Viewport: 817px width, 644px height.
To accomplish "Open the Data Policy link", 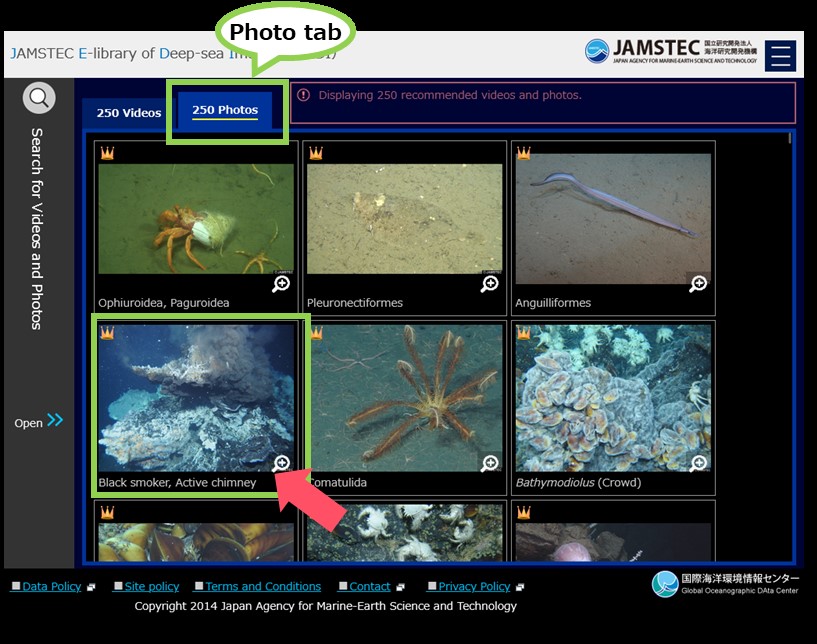I will pos(52,587).
